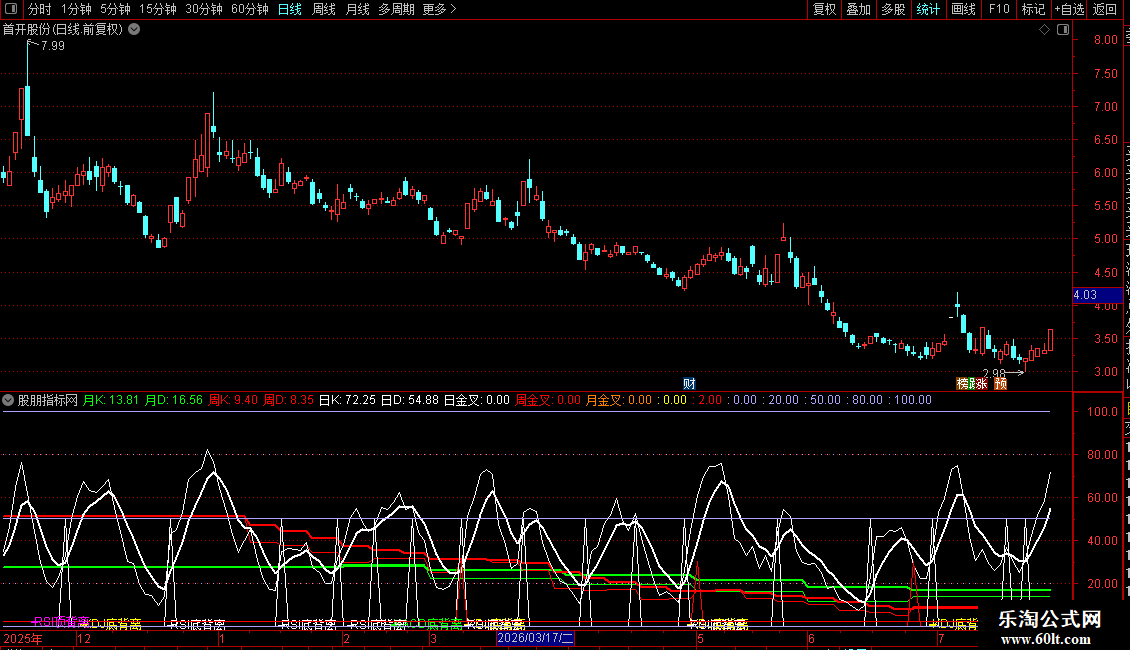Click the 月金叉: 0.00 indicator value
The width and height of the screenshot is (1130, 650).
(618, 400)
